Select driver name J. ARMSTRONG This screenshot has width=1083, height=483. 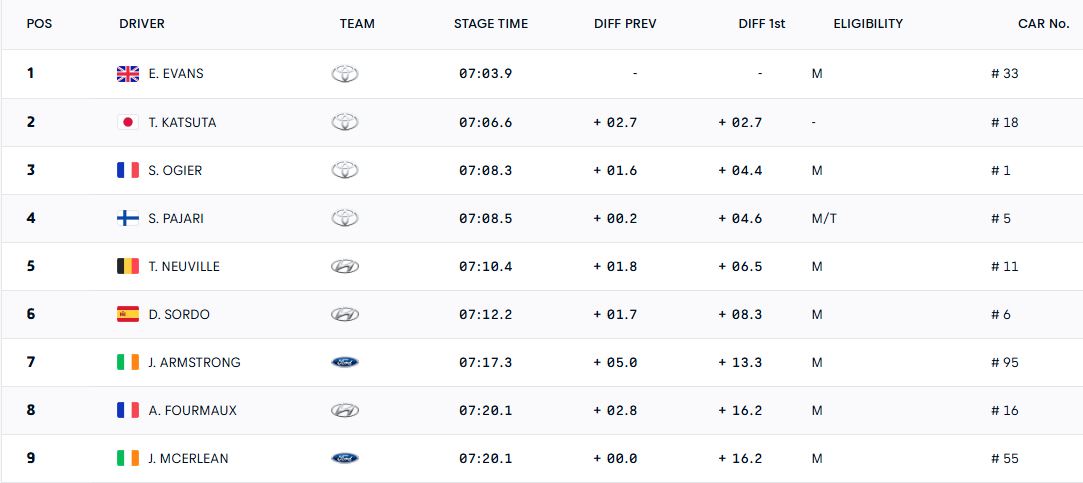pos(194,362)
